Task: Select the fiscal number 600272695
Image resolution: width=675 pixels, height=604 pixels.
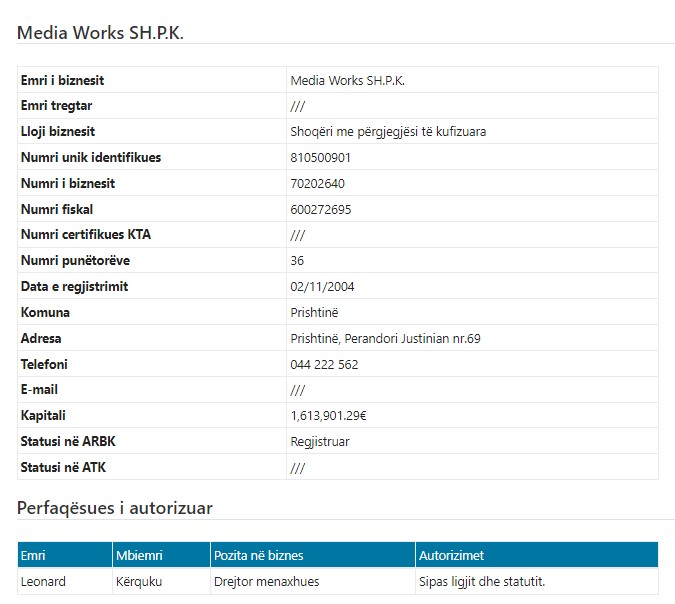Action: [320, 209]
